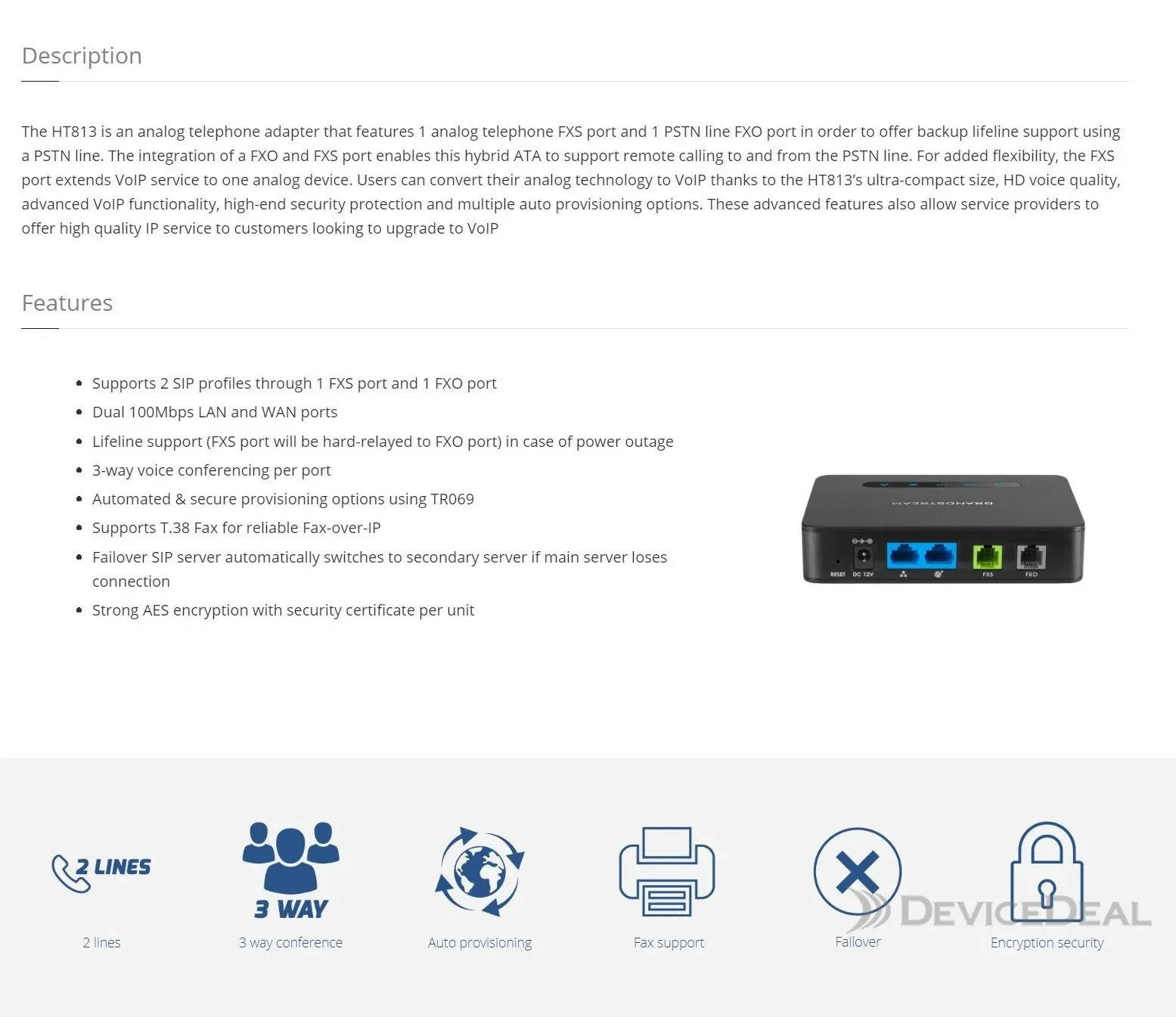Click the green FXS port on device image

point(987,557)
